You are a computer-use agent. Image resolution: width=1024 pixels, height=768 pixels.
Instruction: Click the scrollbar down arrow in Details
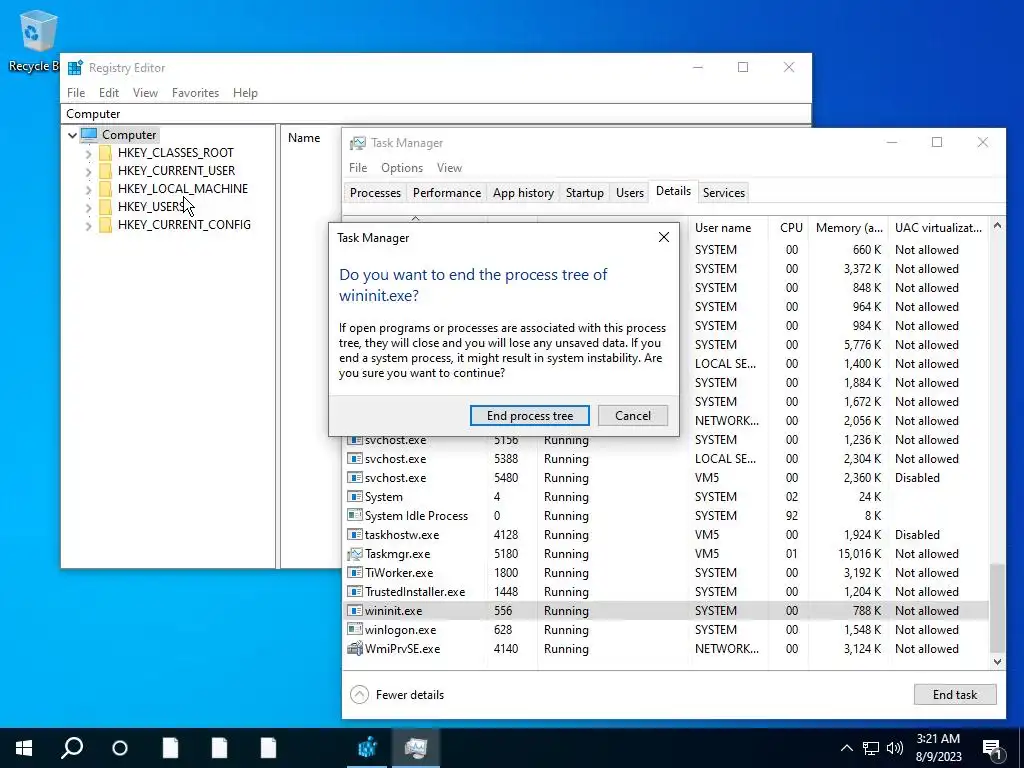[x=997, y=662]
